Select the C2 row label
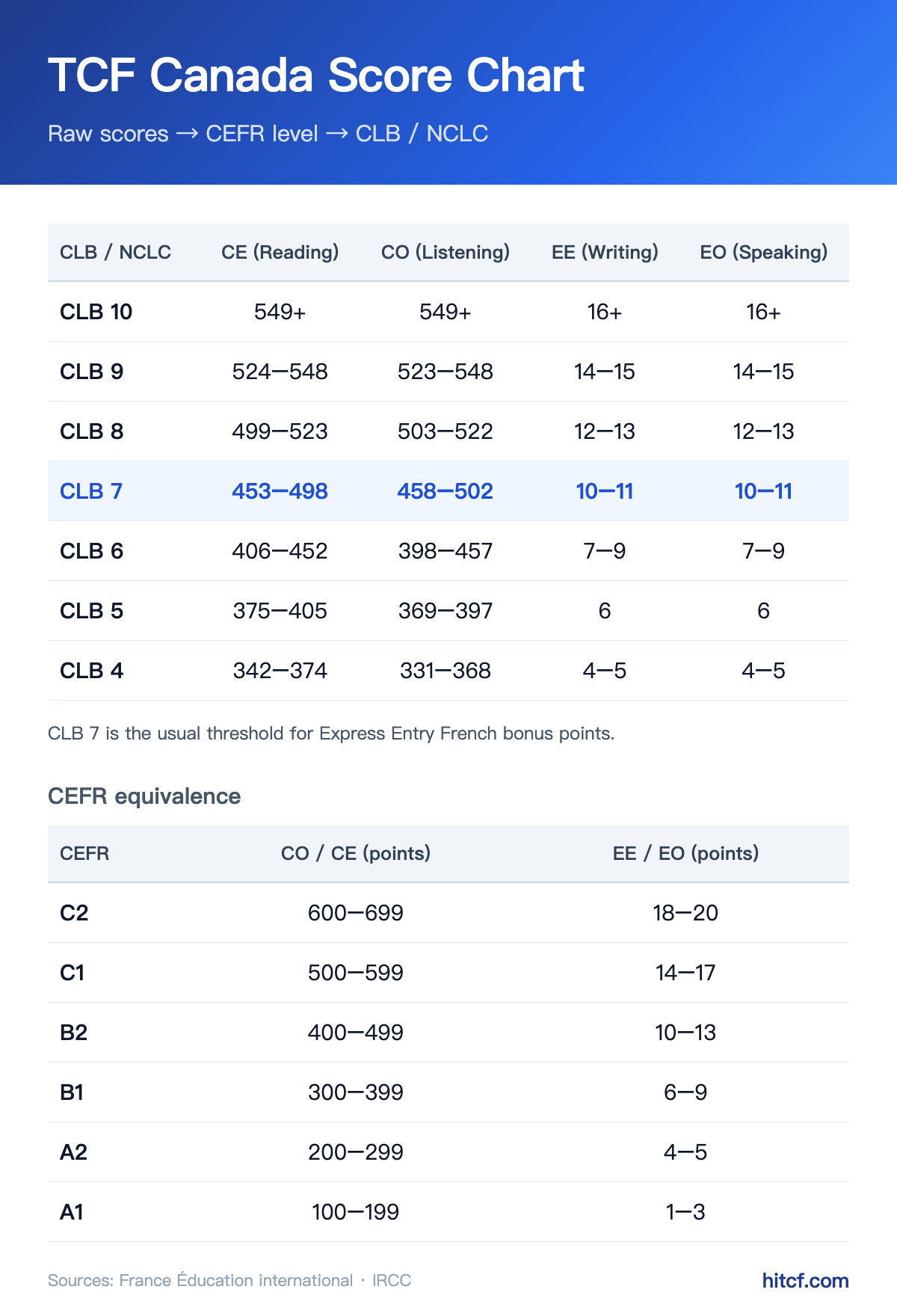 pos(74,913)
